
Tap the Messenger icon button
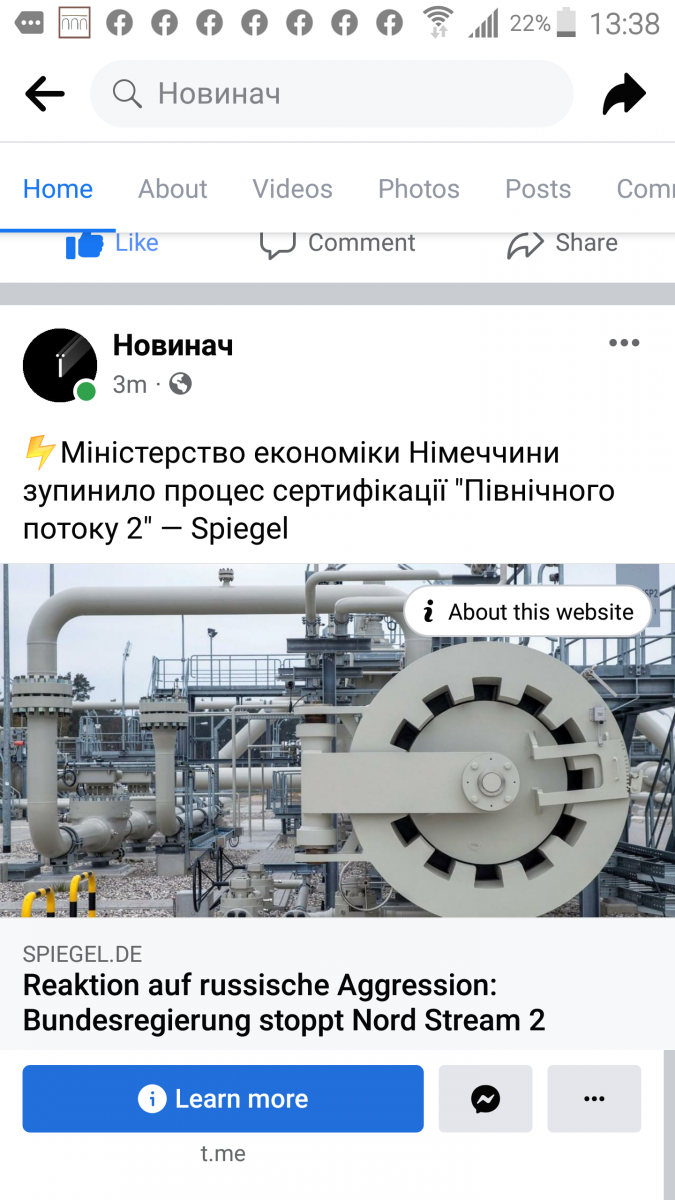[485, 1099]
